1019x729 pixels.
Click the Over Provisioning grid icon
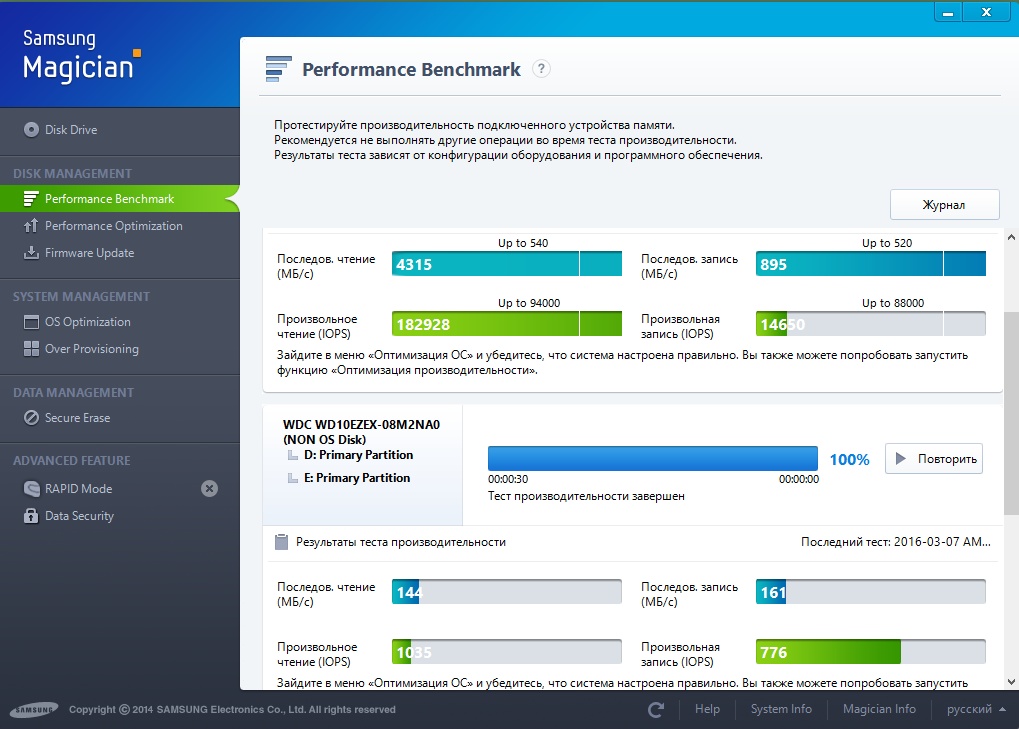click(x=31, y=349)
